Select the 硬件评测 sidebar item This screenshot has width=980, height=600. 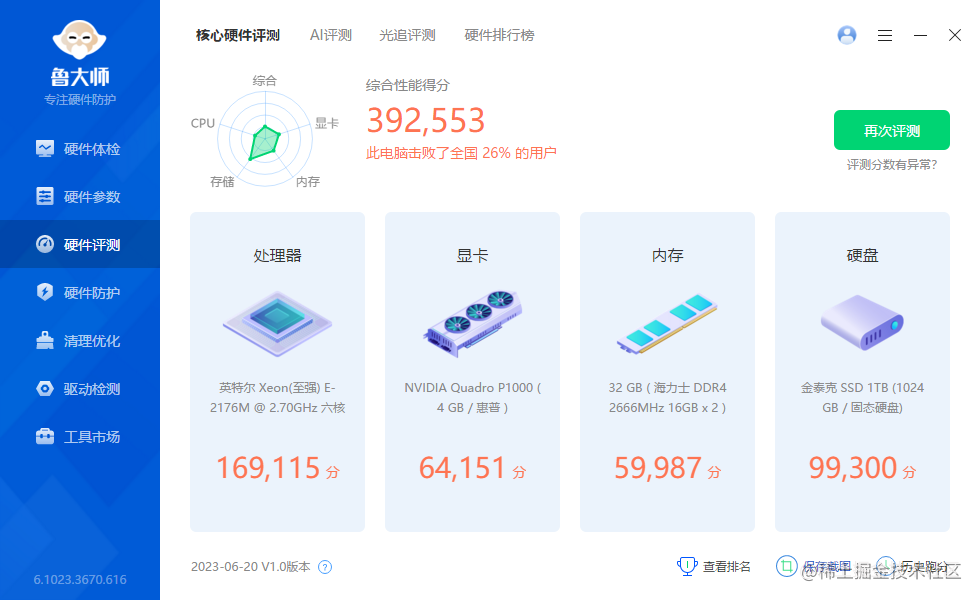pos(79,244)
